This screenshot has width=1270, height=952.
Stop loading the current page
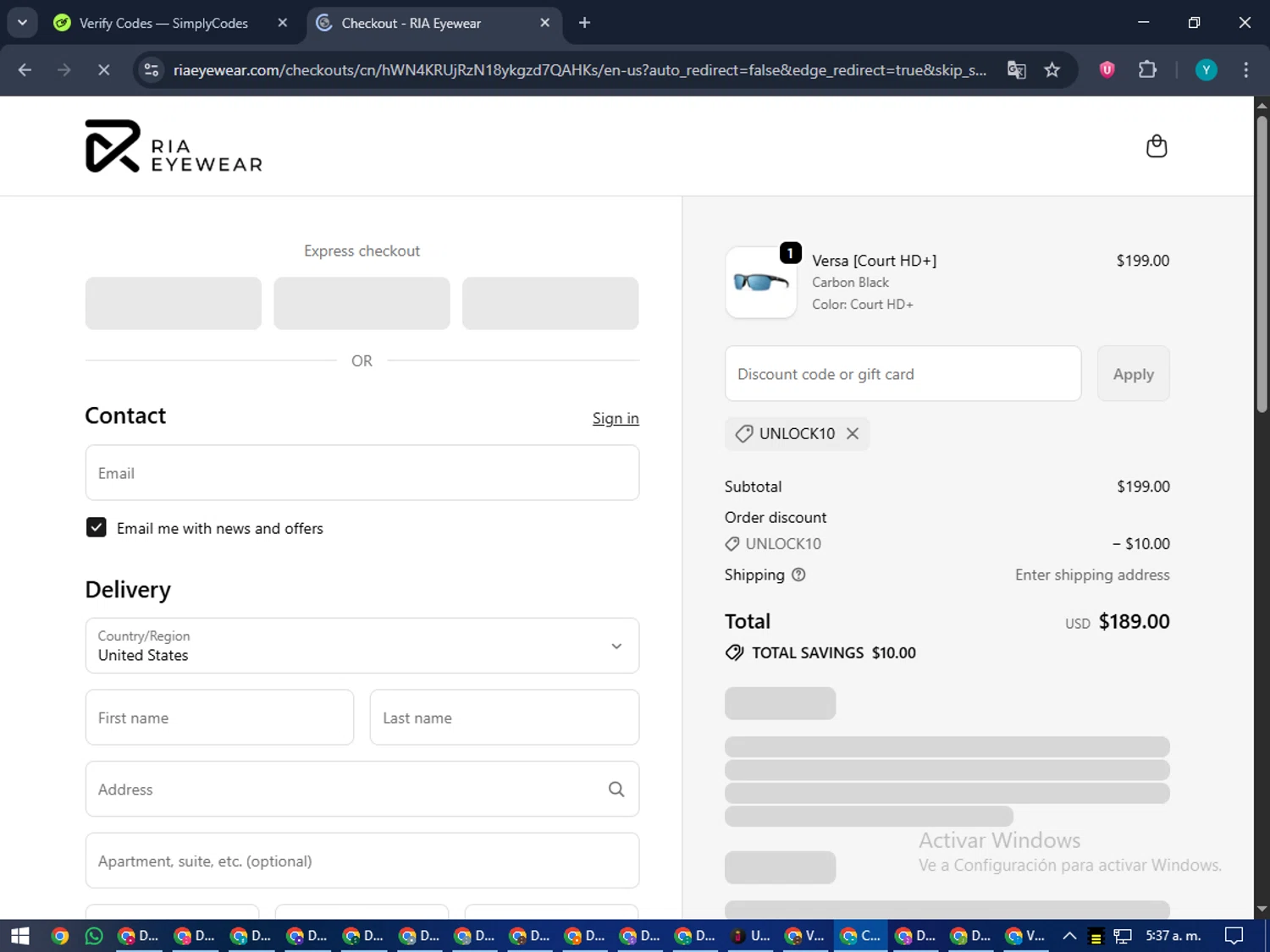[x=103, y=70]
